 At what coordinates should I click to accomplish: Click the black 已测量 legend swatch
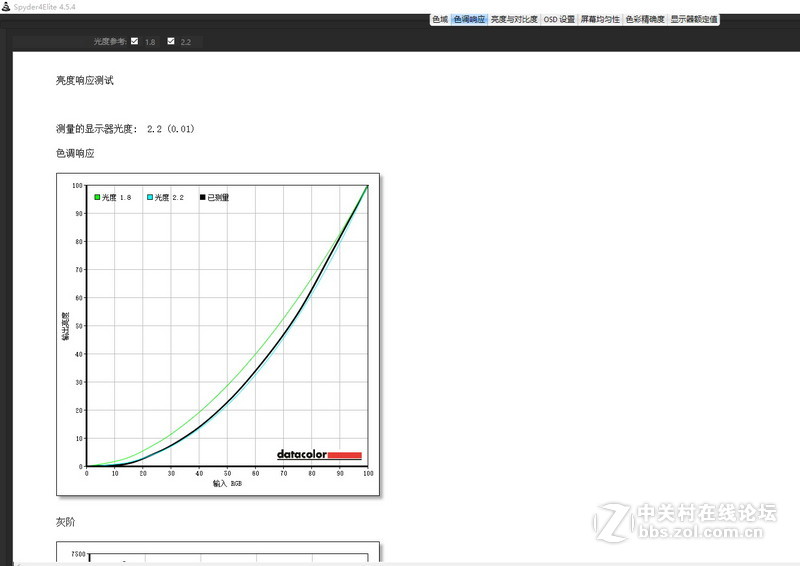(x=203, y=197)
